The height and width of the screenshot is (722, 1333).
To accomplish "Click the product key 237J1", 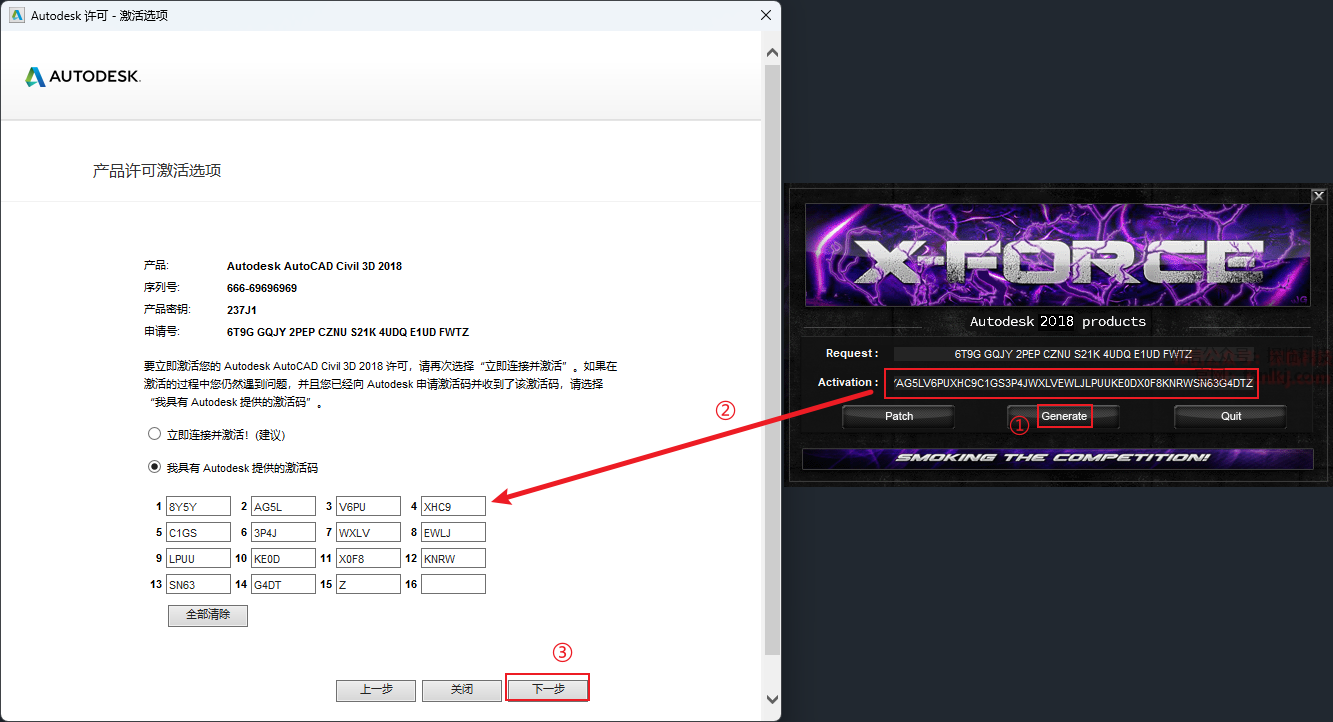I will pos(242,310).
